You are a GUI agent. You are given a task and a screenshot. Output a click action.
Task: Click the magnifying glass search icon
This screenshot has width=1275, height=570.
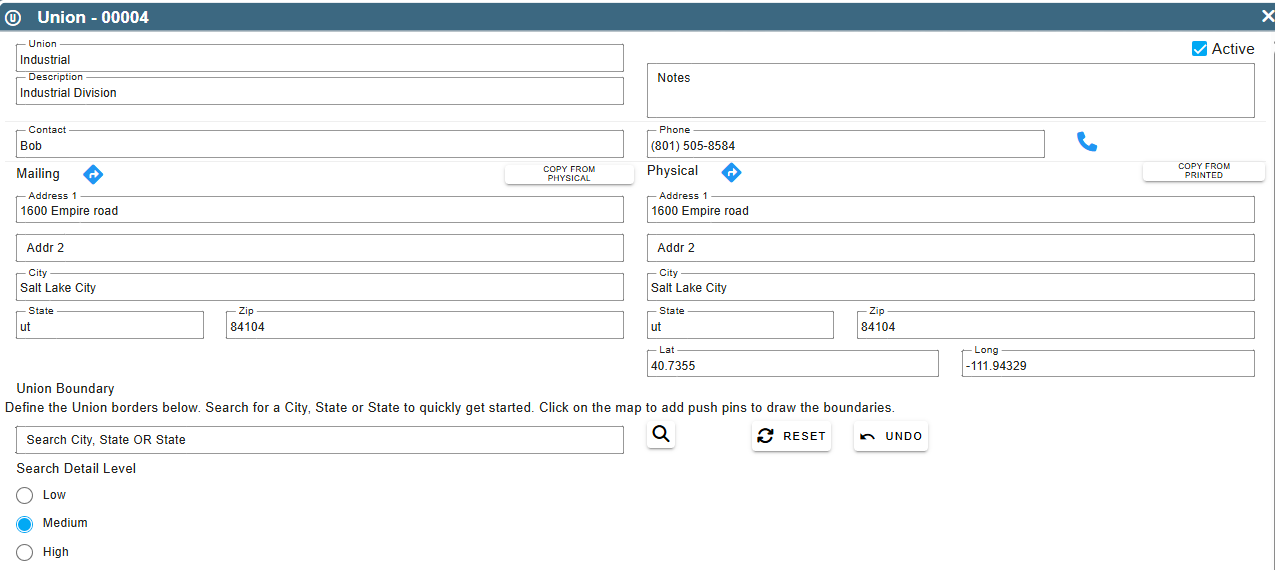[661, 434]
